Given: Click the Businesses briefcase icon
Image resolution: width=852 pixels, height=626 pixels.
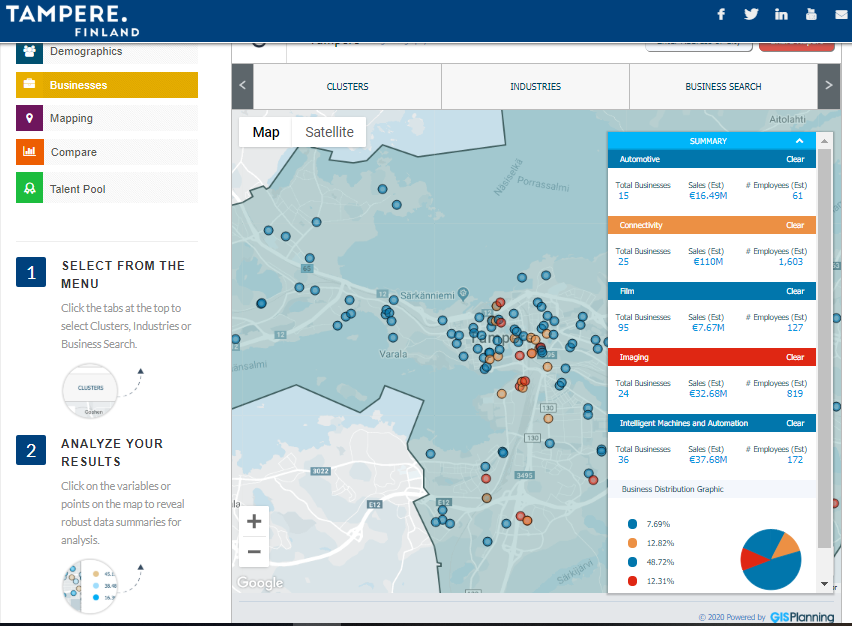Looking at the screenshot, I should point(29,85).
